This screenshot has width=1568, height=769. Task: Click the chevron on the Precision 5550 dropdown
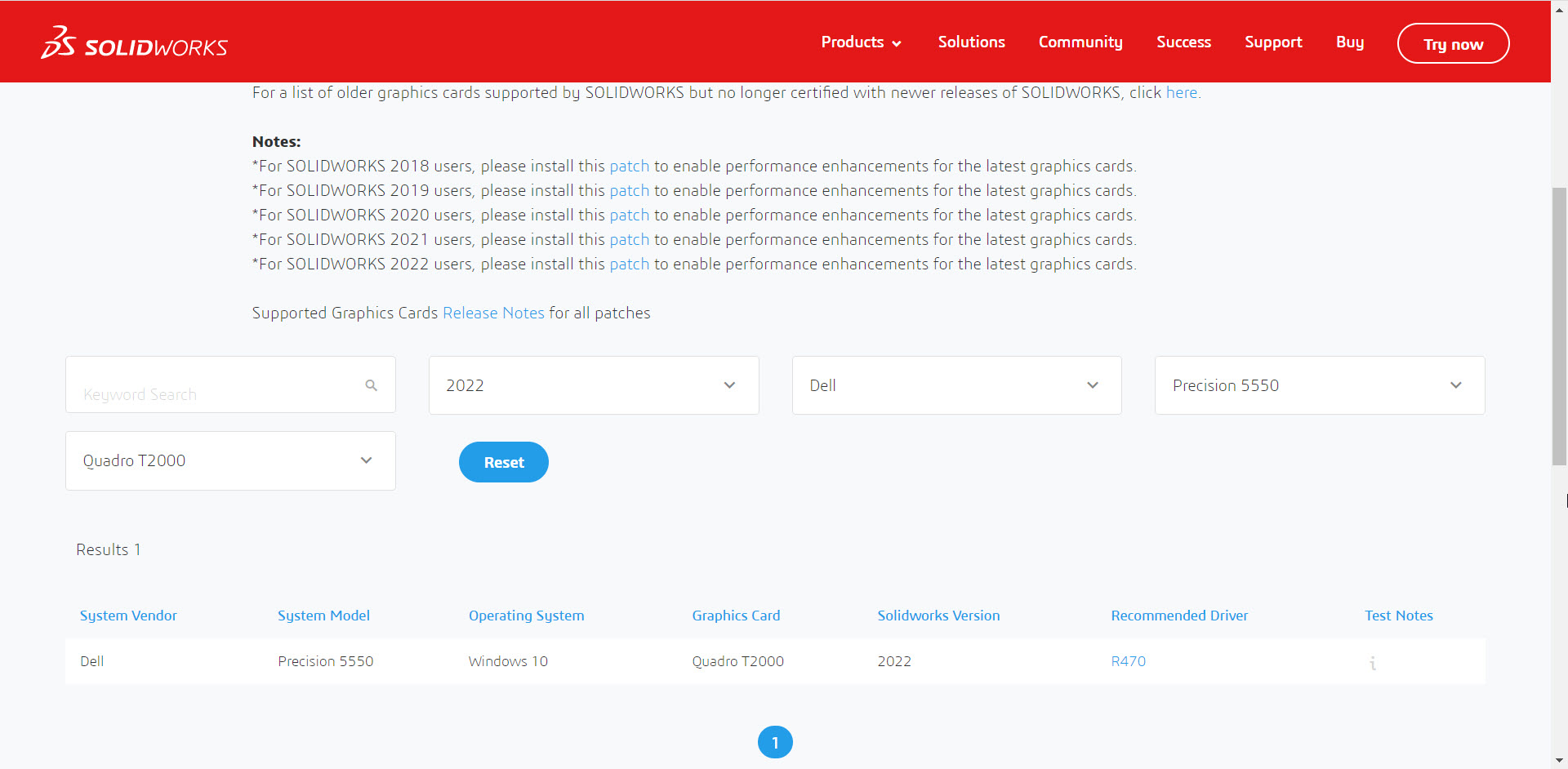1457,384
